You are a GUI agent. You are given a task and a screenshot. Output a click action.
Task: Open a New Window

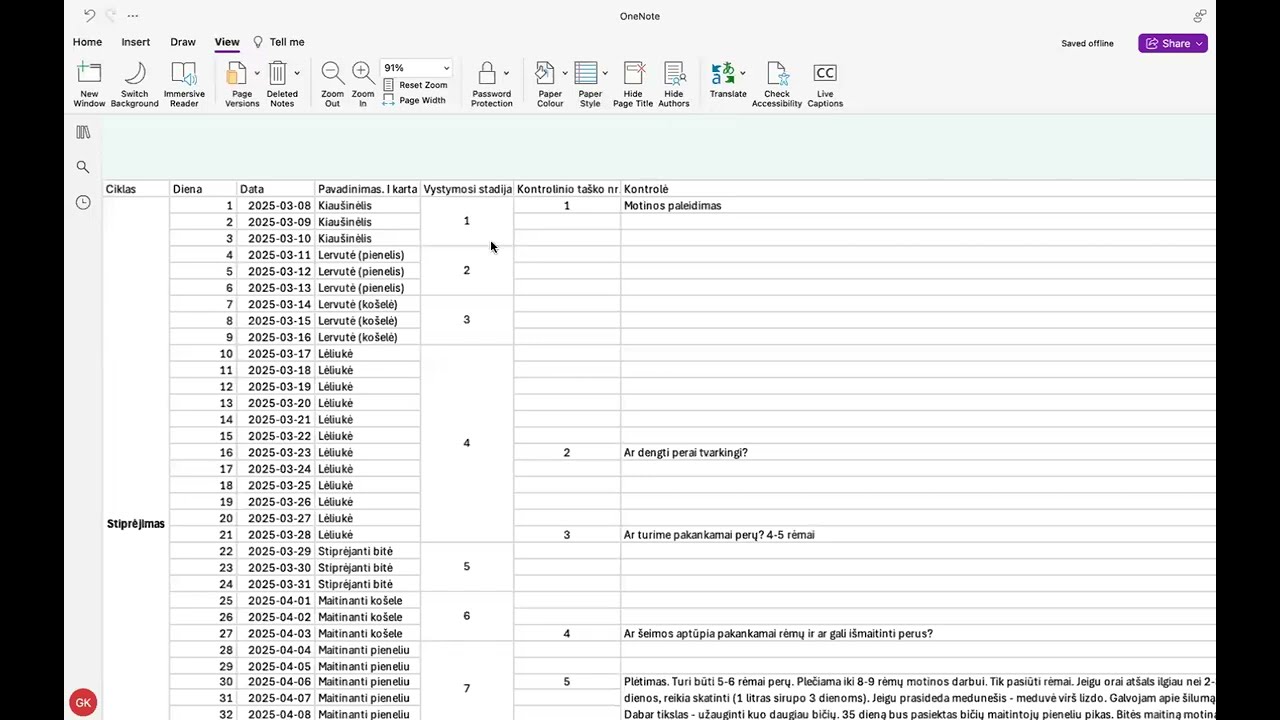click(x=89, y=84)
